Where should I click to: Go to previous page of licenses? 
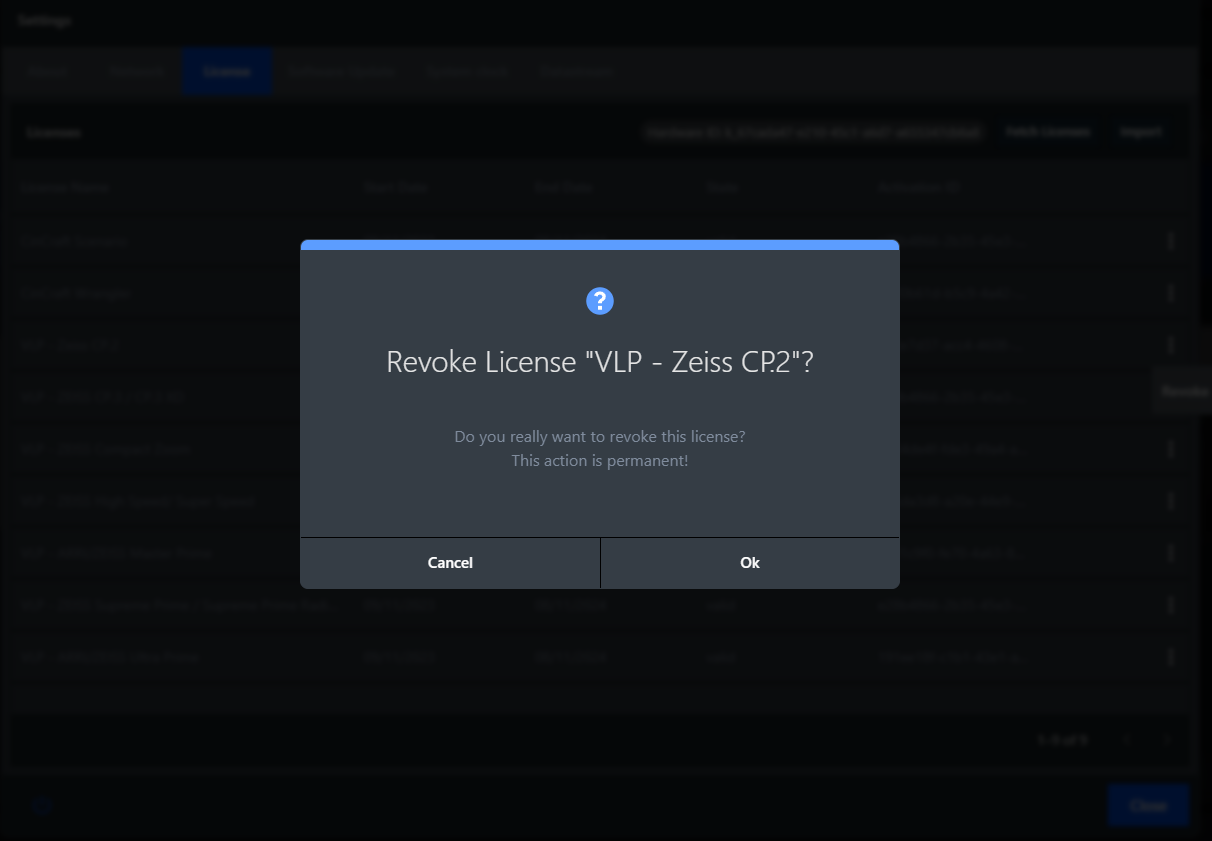pyautogui.click(x=1127, y=740)
